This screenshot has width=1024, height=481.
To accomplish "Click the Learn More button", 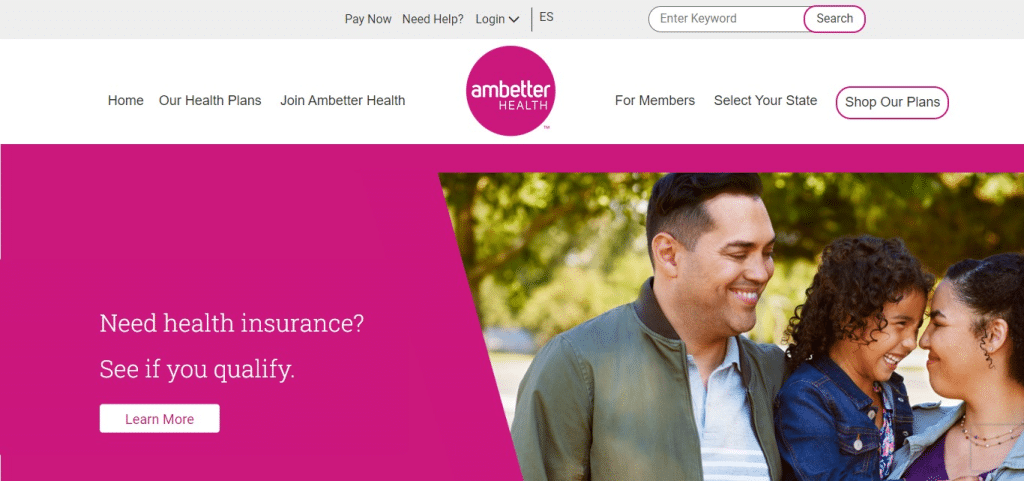I will [x=159, y=418].
